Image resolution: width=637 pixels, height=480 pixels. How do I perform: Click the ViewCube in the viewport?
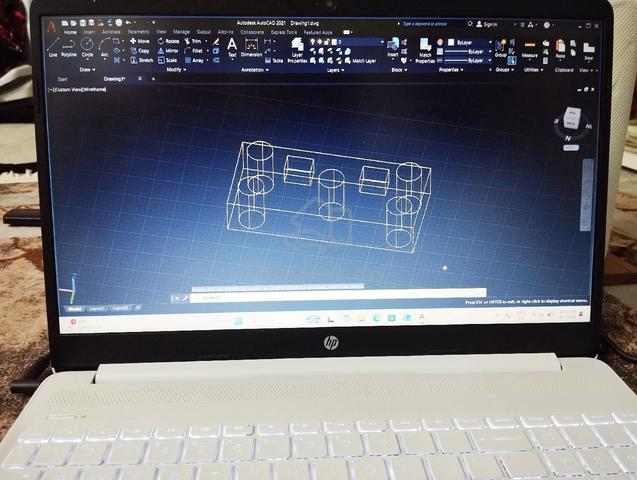[x=572, y=119]
